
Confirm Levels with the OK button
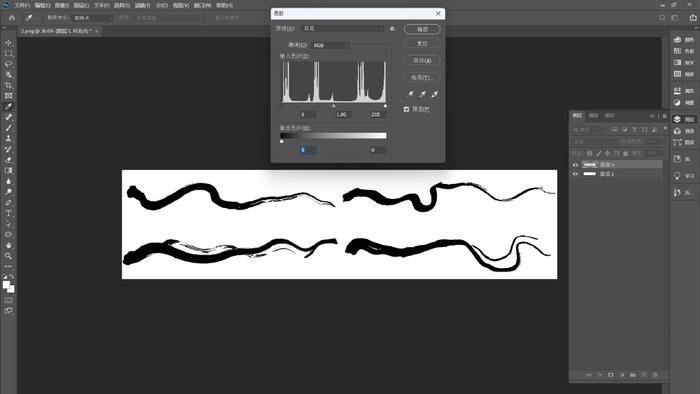tap(422, 29)
